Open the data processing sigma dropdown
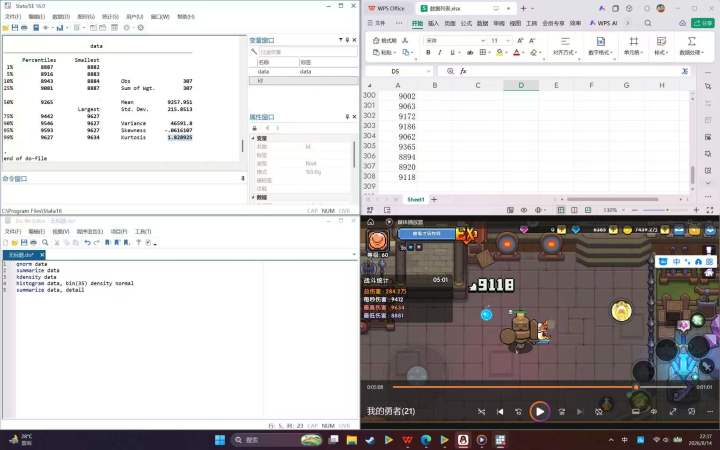The image size is (720, 450). (x=692, y=52)
